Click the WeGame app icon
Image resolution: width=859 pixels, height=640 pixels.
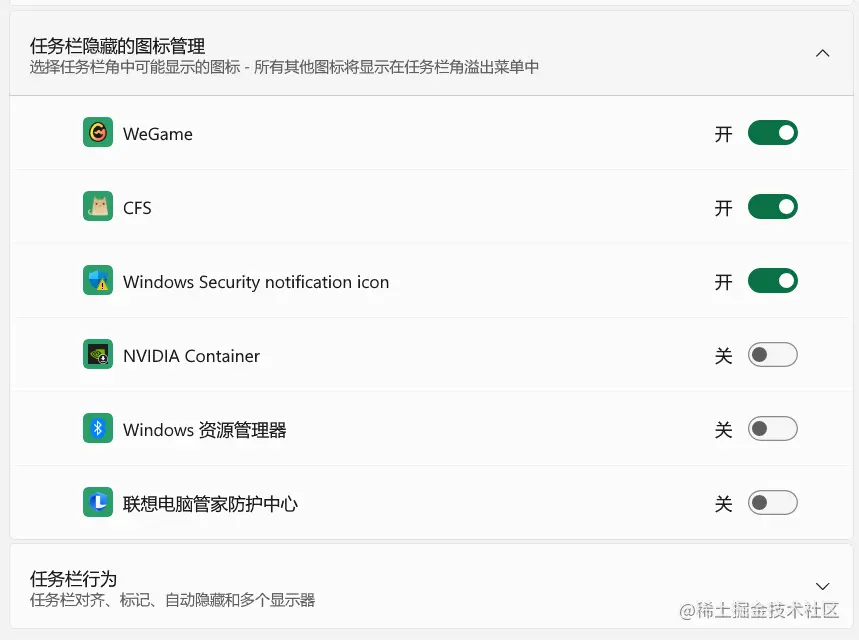click(96, 132)
